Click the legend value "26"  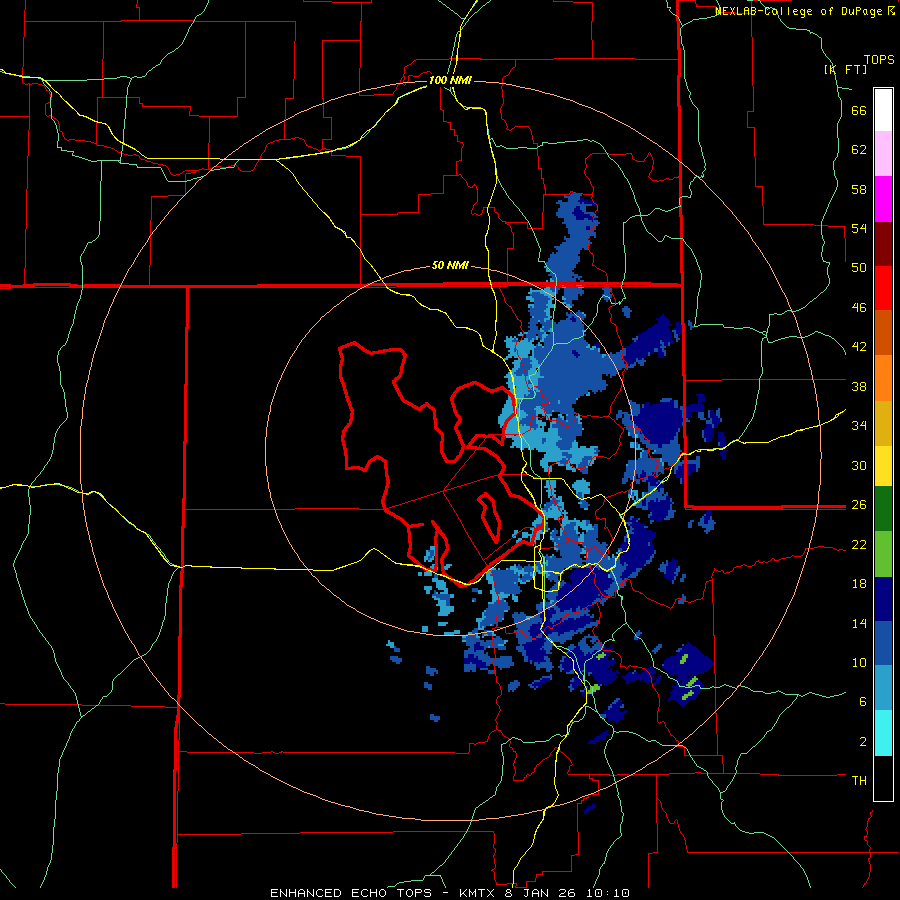point(859,505)
